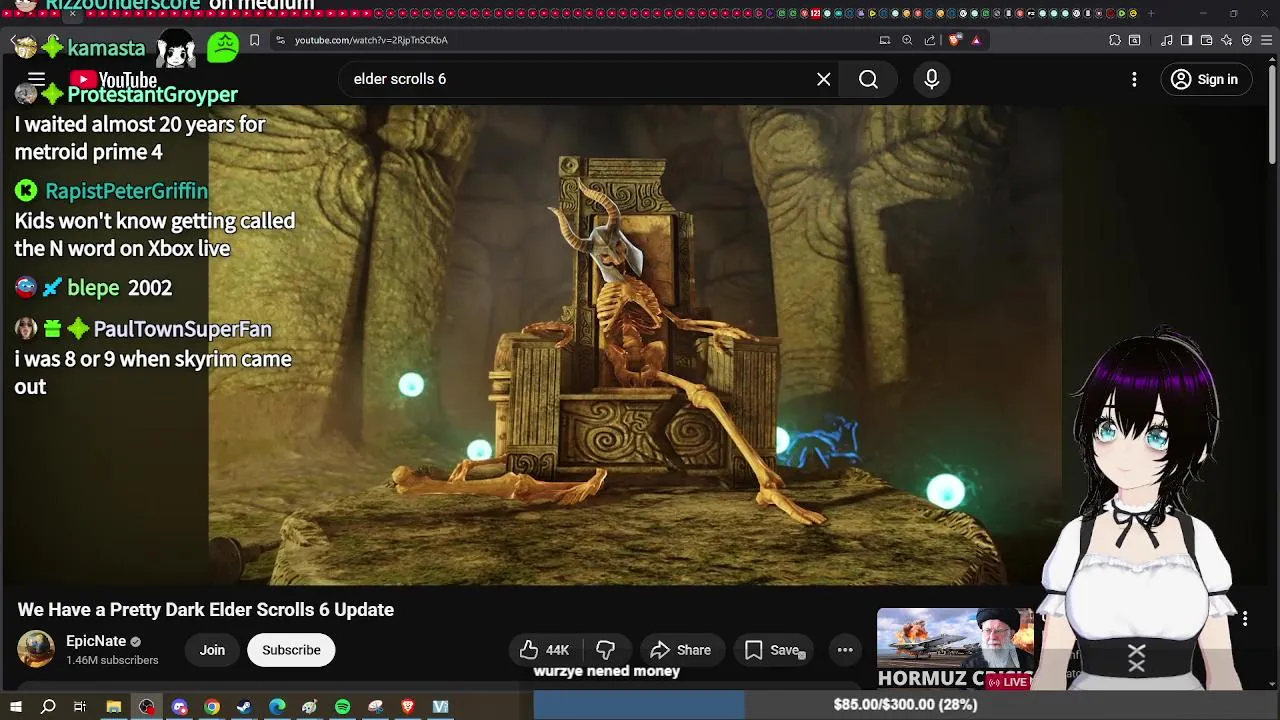
Task: Save the video to a playlist
Action: tap(772, 650)
